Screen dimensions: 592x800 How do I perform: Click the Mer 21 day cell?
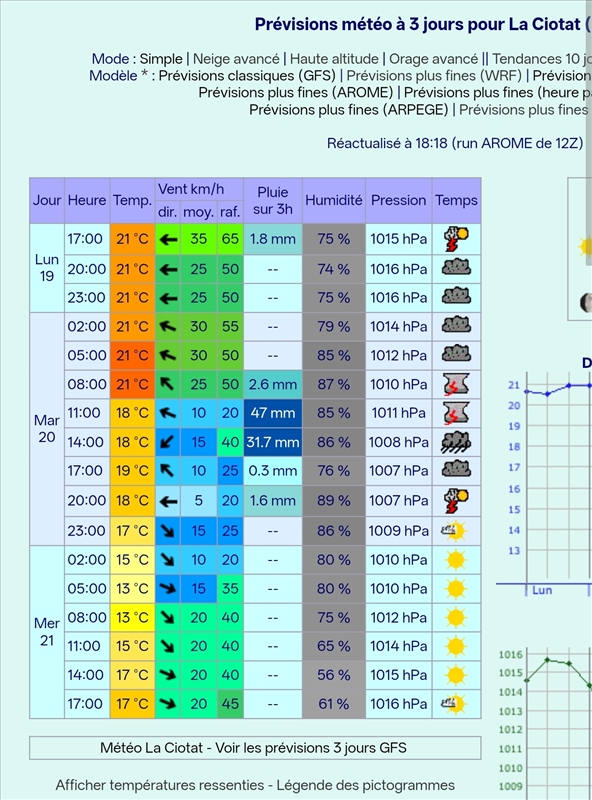click(x=47, y=632)
